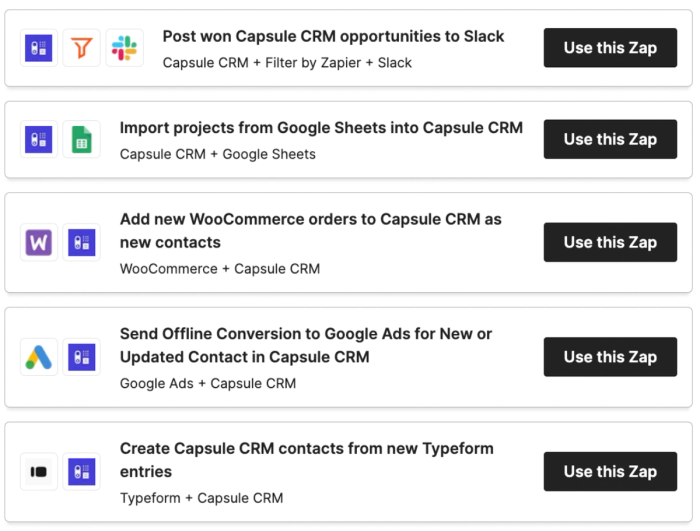Click Capsule CRM icon beside Google Sheets

pyautogui.click(x=39, y=139)
